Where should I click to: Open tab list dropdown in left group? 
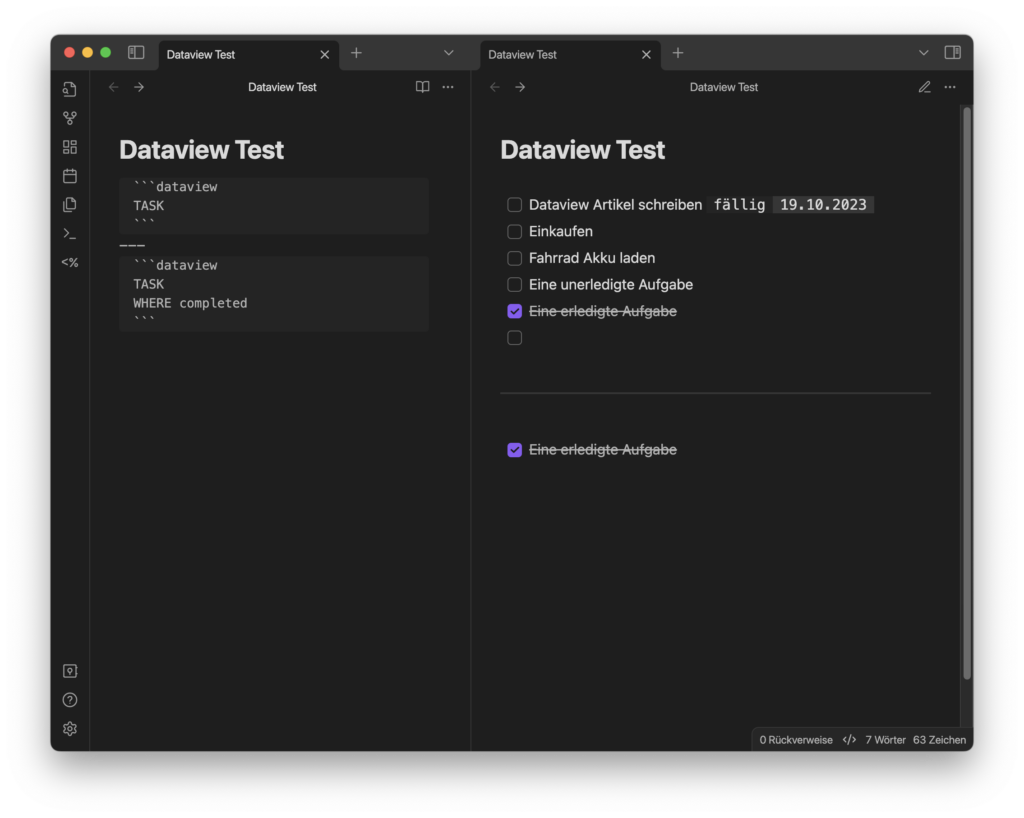click(x=449, y=53)
